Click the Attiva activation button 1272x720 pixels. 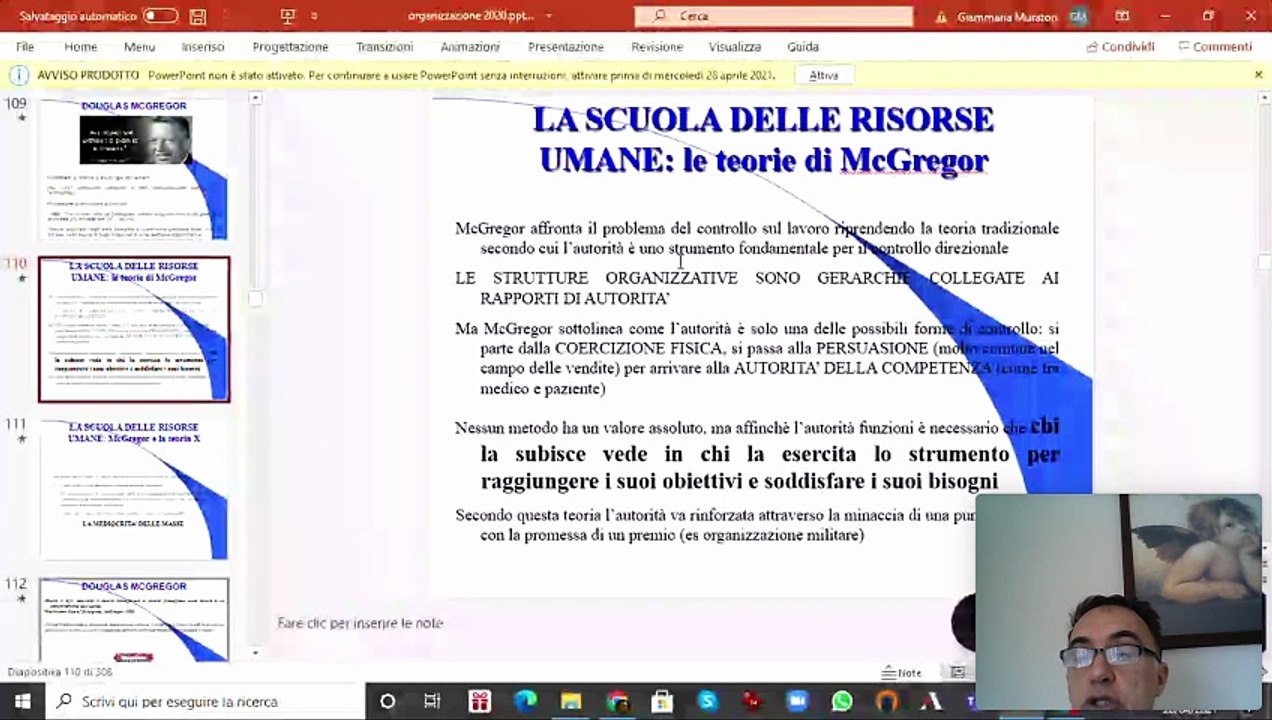point(824,75)
